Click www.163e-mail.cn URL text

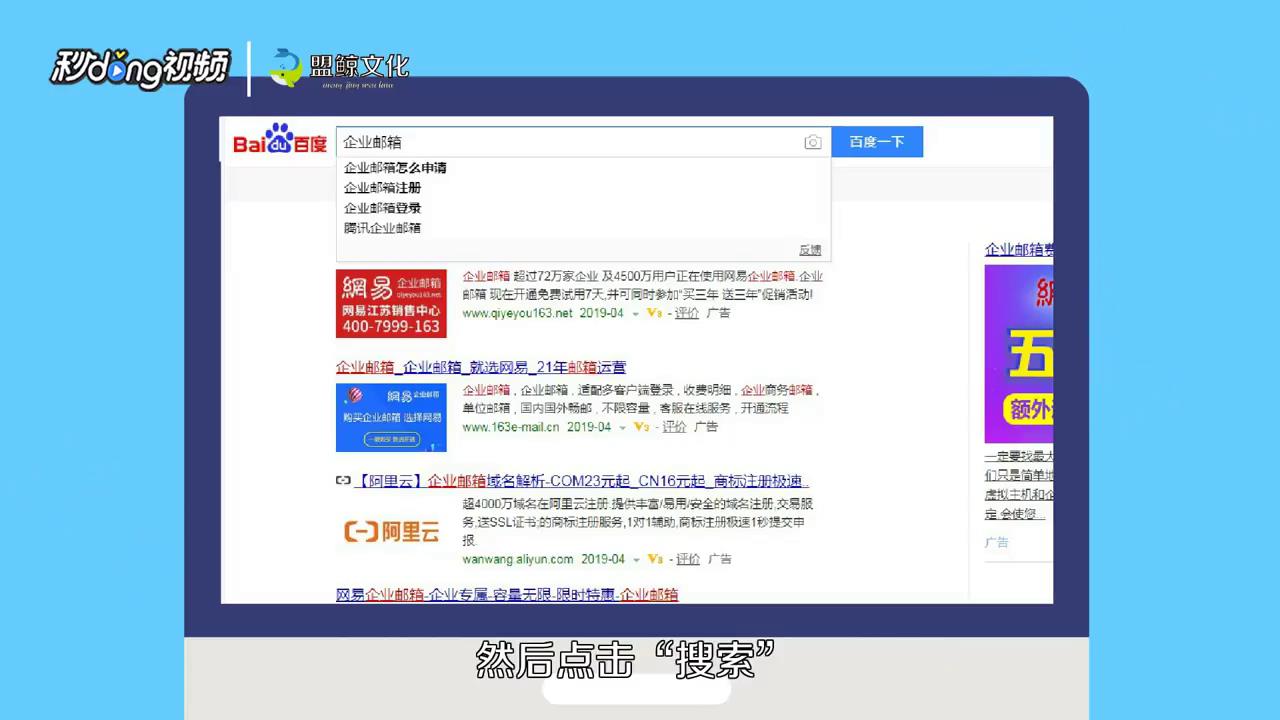pyautogui.click(x=510, y=427)
